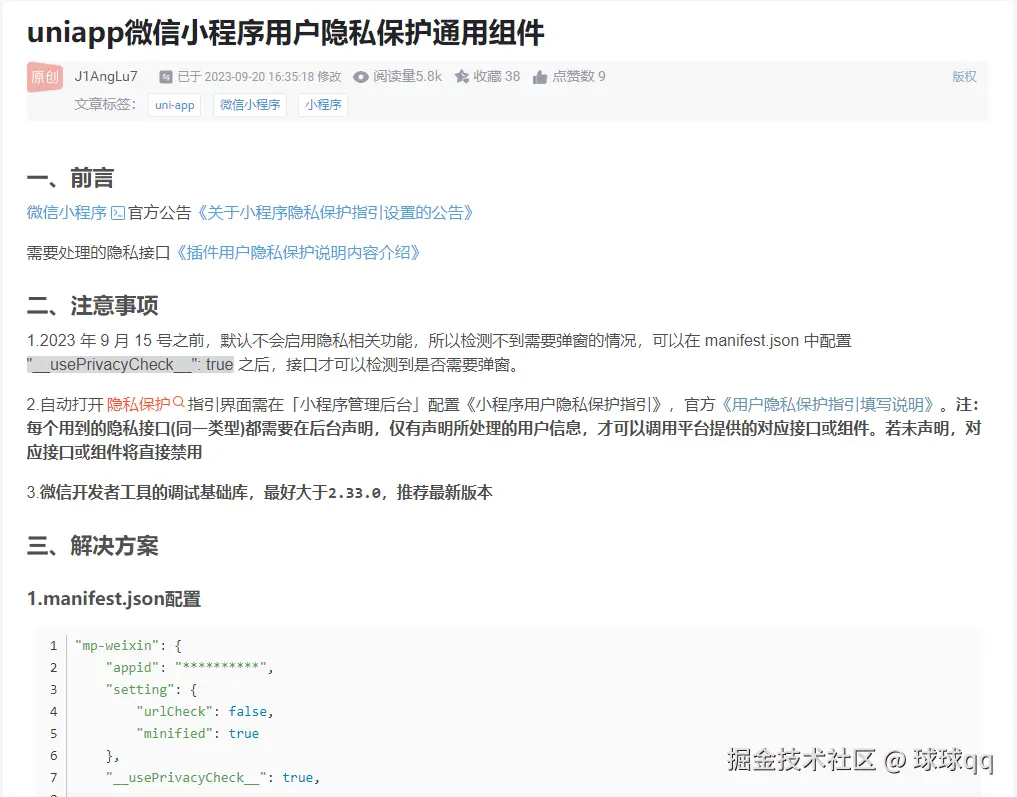Click the 已于 2023-09-20 16:35:18 修改 timestamp
The height and width of the screenshot is (797, 1017).
[259, 77]
